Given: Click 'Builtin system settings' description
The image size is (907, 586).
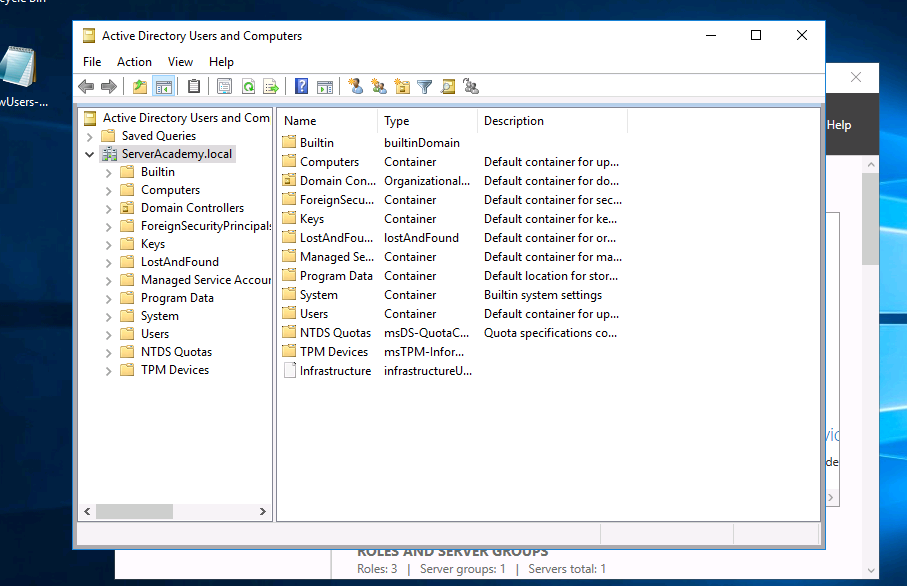Looking at the screenshot, I should (543, 295).
